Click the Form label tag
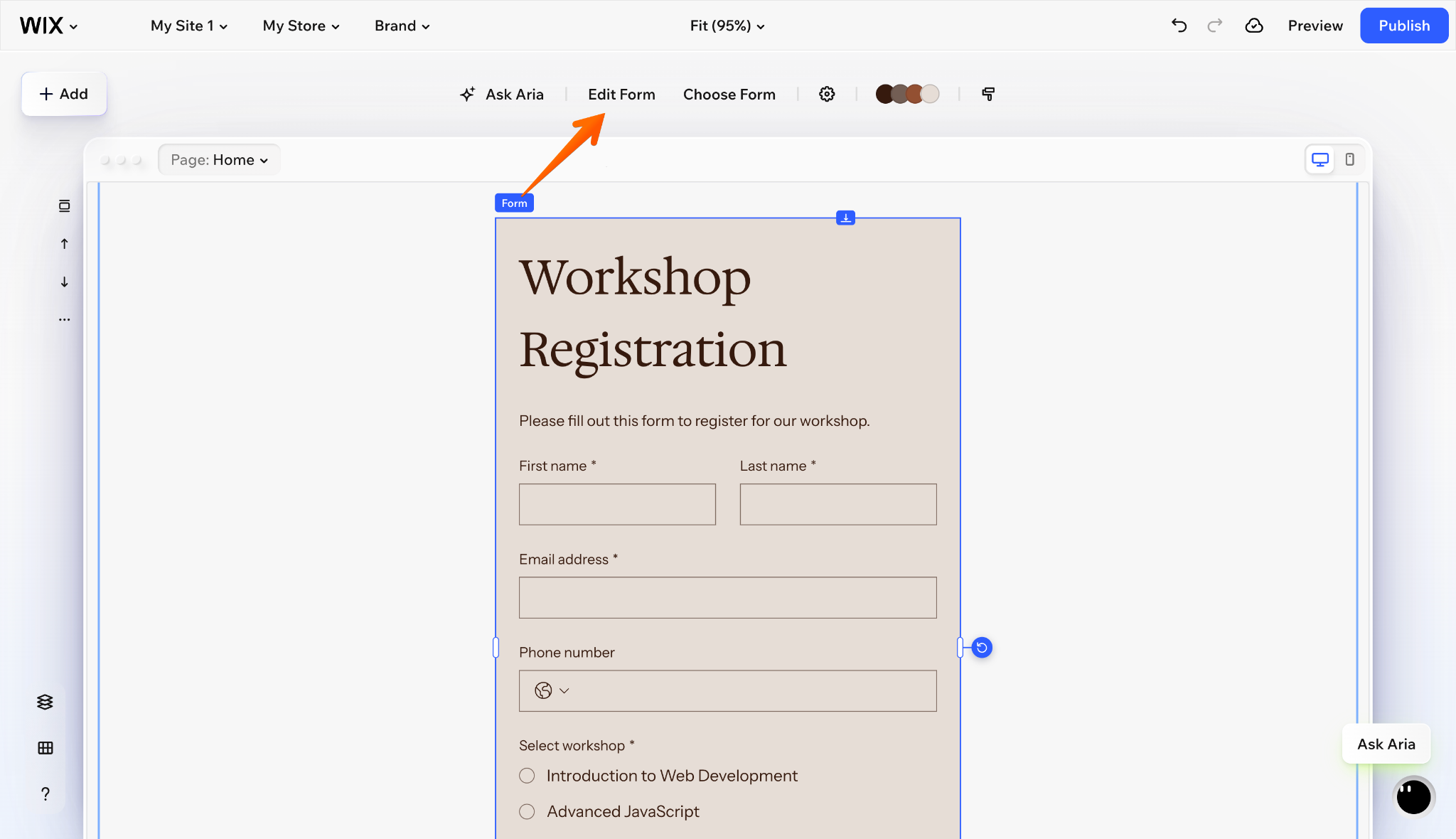The width and height of the screenshot is (1456, 839). coord(514,203)
